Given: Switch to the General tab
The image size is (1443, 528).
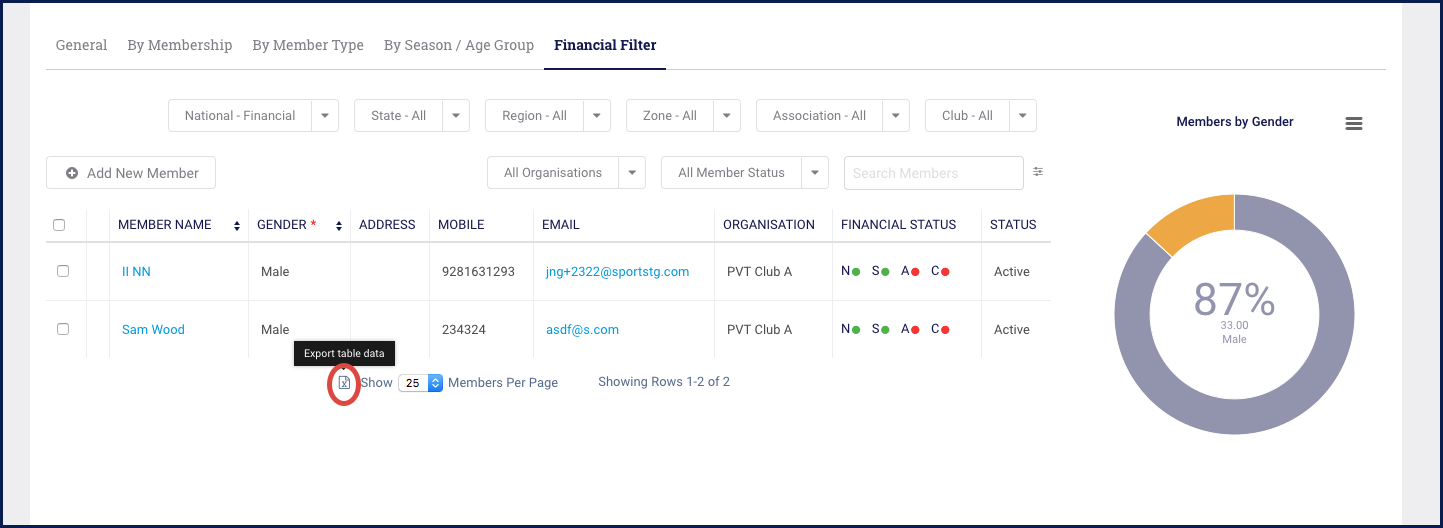Looking at the screenshot, I should point(81,45).
